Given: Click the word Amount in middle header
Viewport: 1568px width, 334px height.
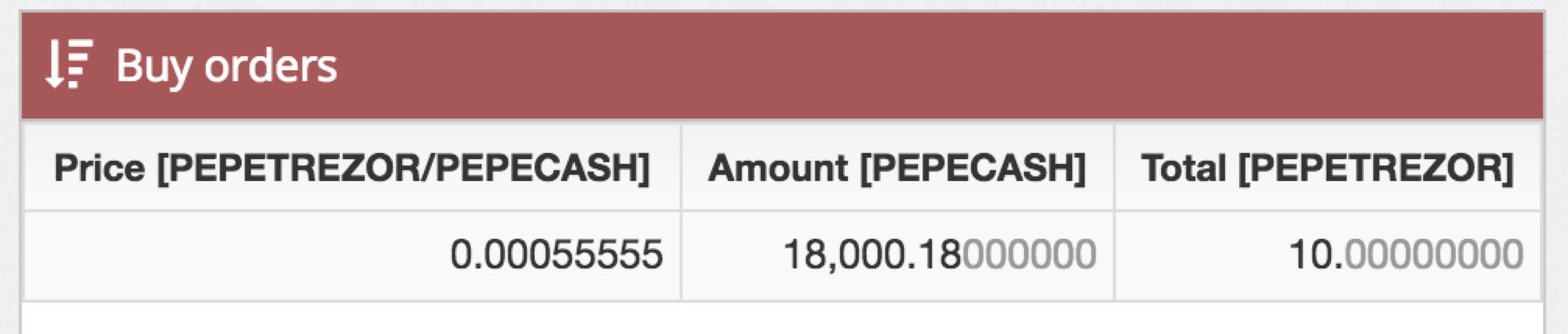Looking at the screenshot, I should [x=779, y=169].
